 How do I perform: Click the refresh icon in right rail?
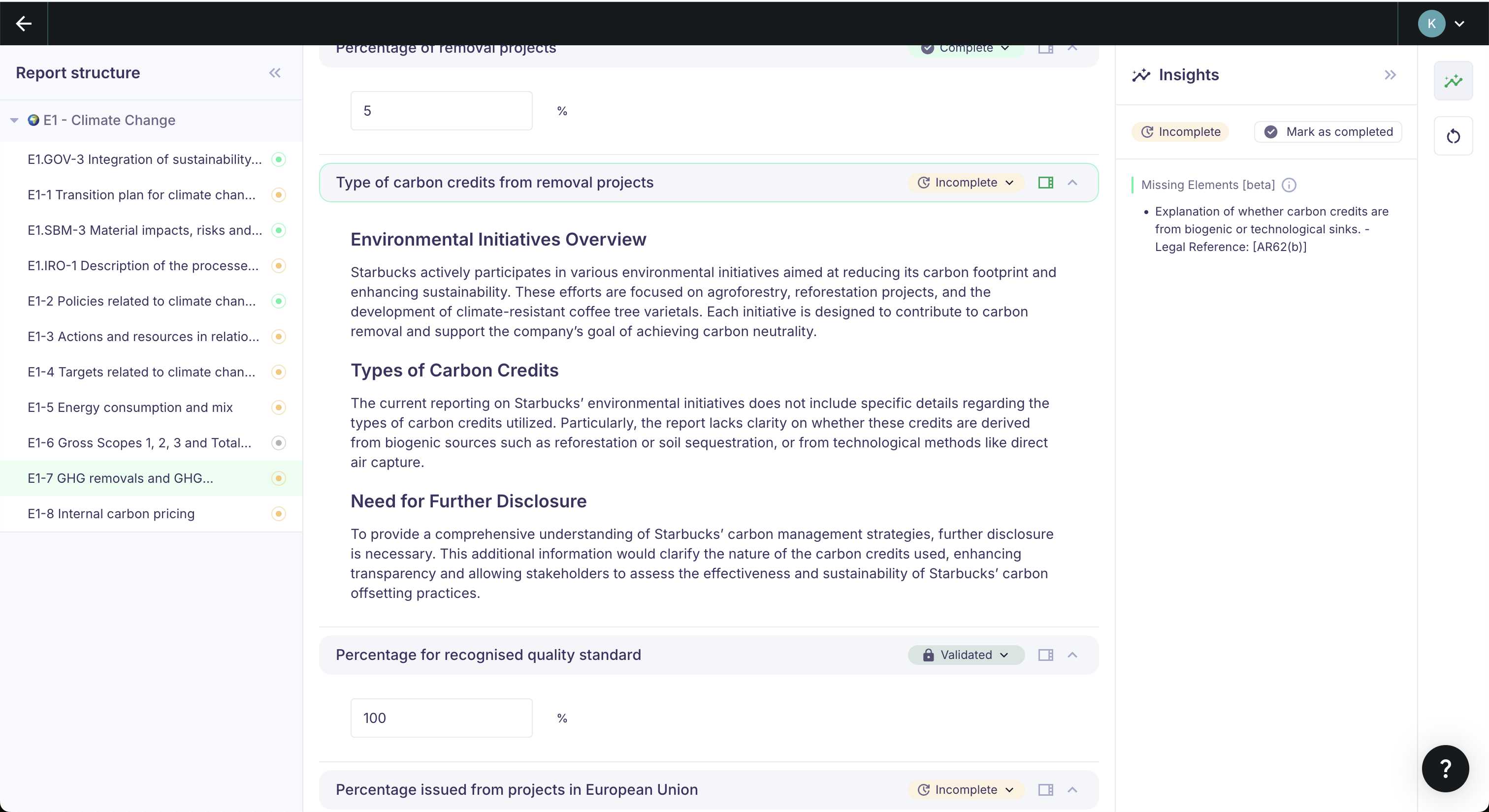1453,137
